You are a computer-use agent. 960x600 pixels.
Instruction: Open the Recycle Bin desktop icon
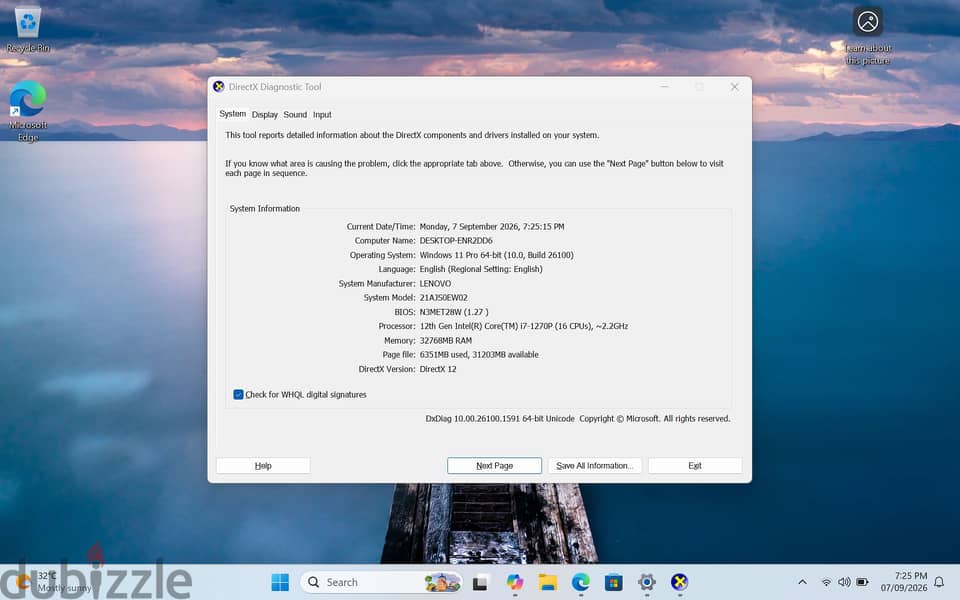point(28,29)
